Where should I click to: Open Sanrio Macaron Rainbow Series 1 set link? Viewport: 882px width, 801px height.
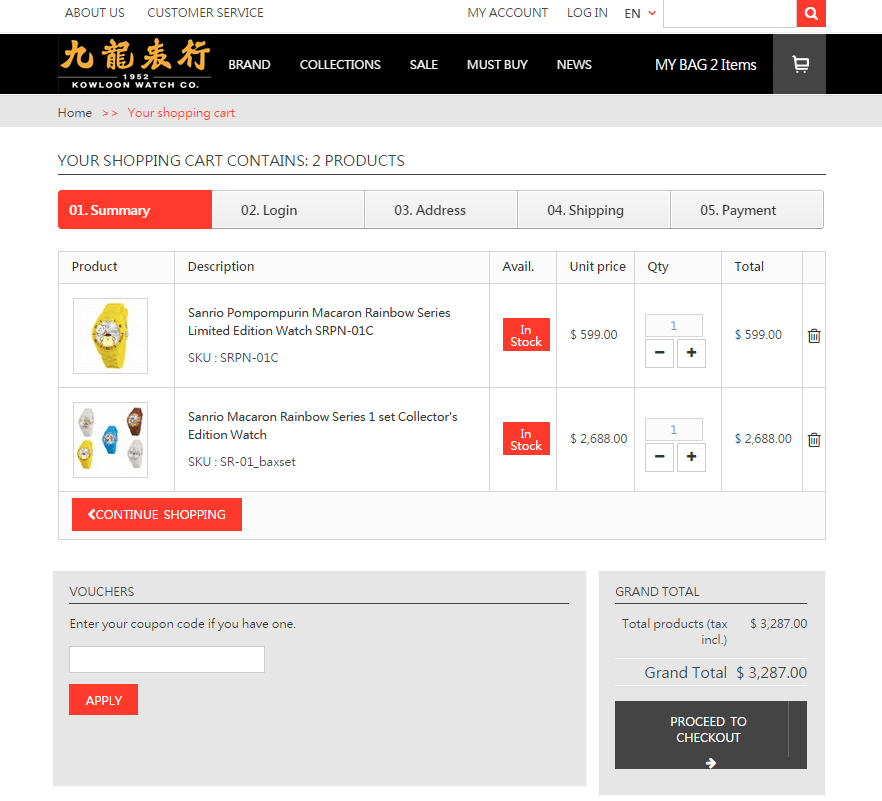[x=322, y=426]
